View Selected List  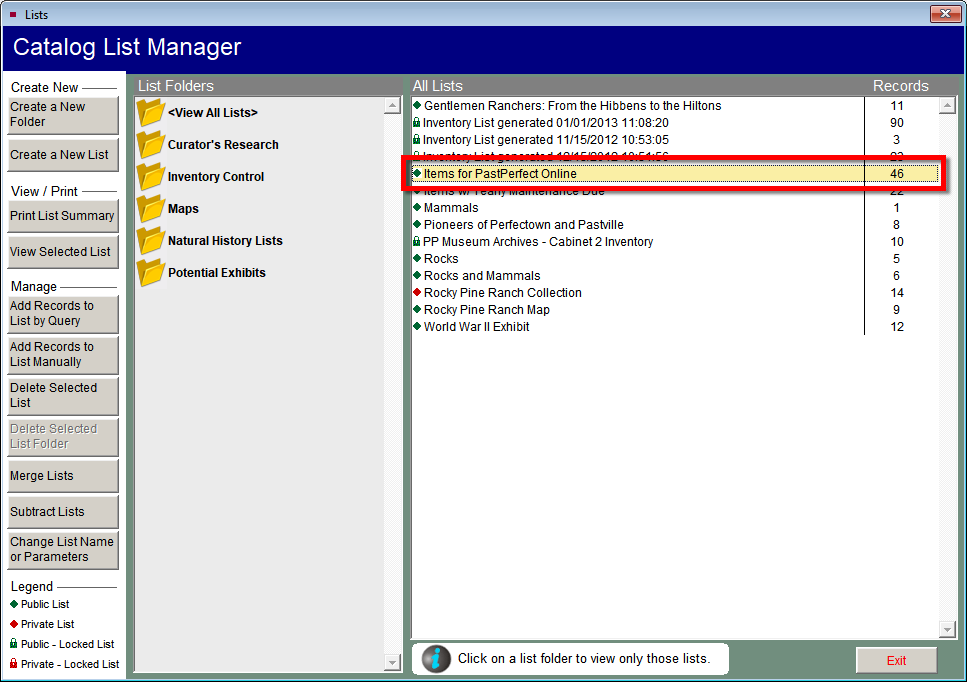coord(62,251)
